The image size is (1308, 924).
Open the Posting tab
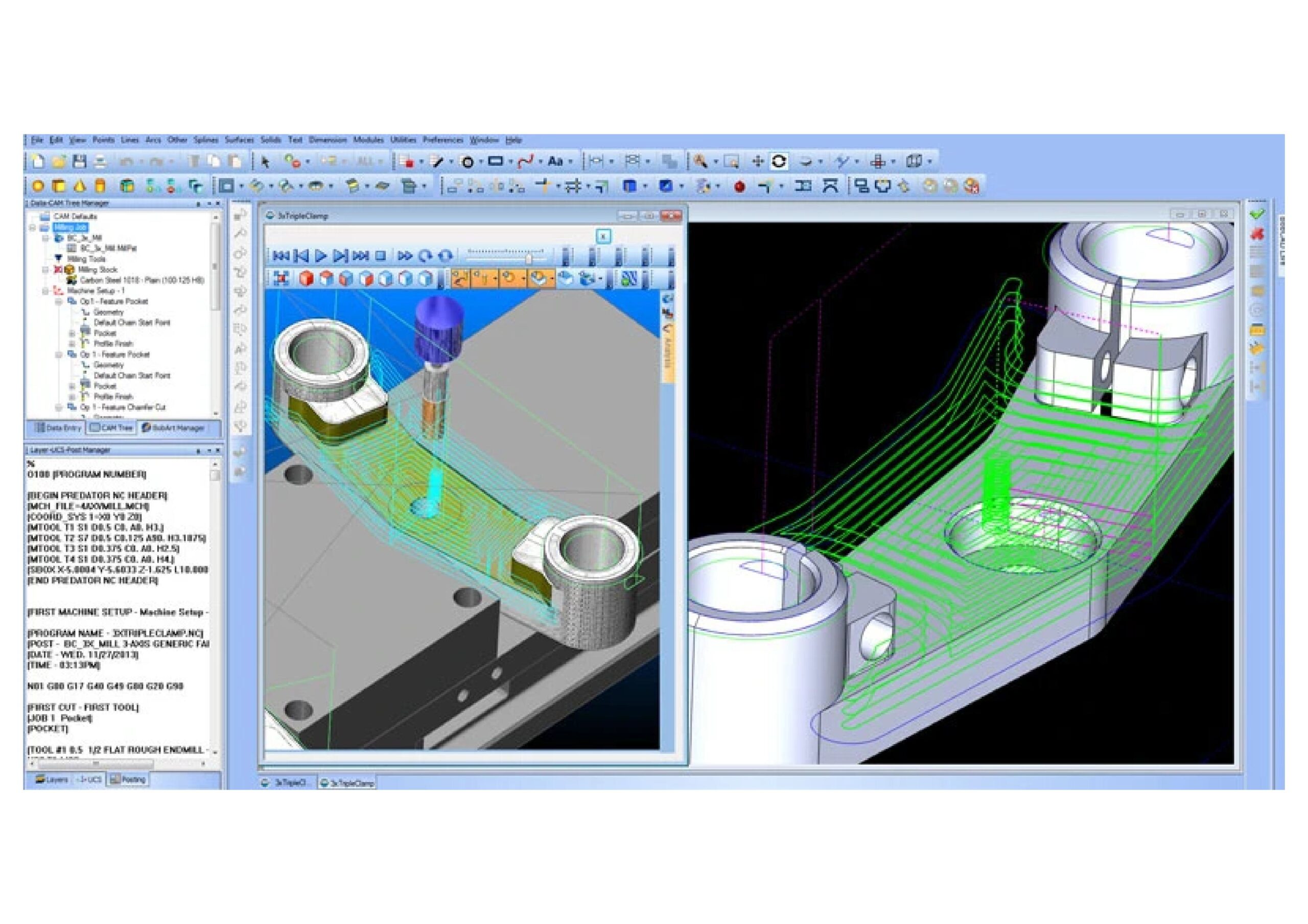(128, 779)
